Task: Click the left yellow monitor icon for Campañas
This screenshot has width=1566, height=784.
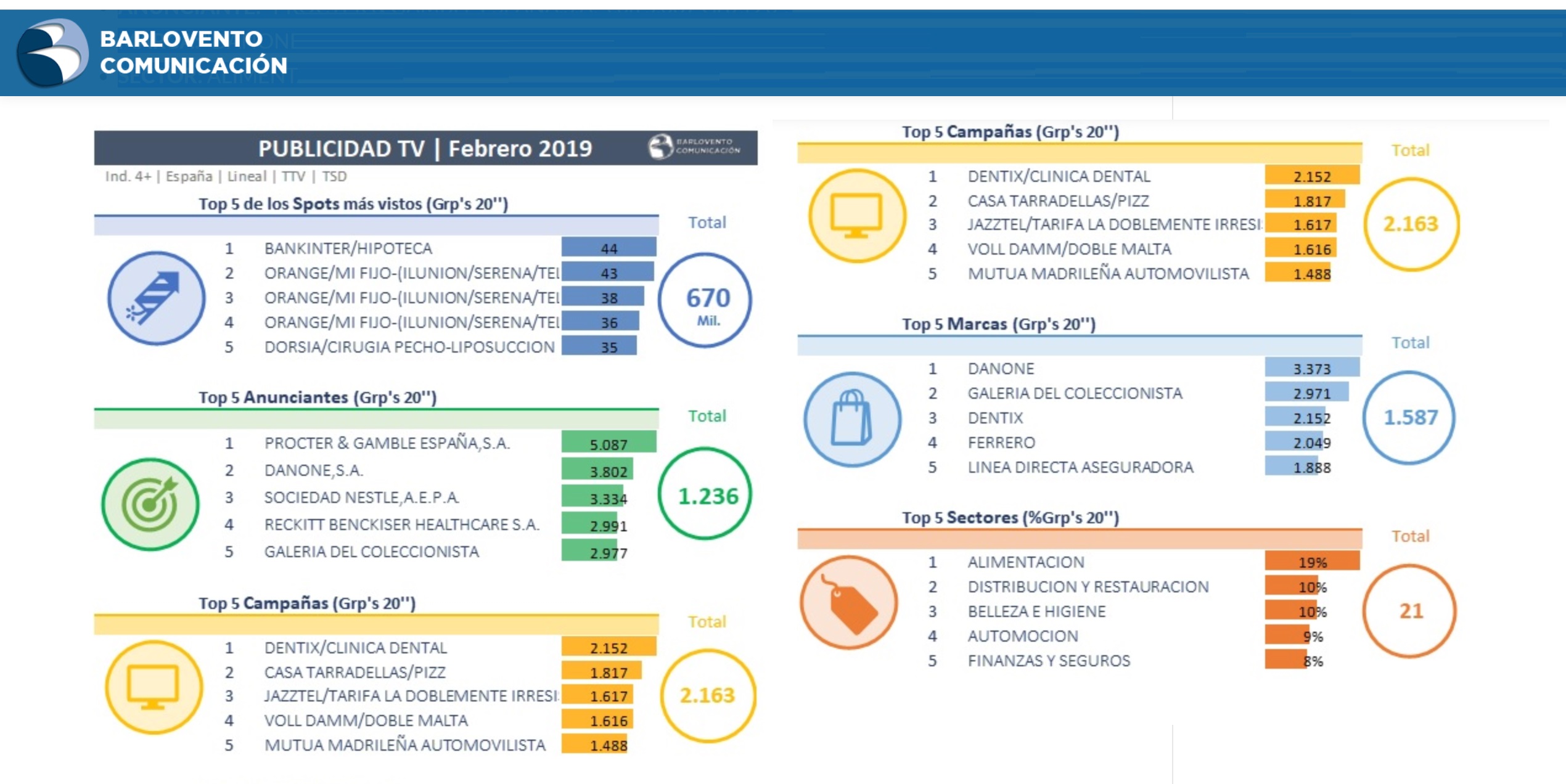Action: 154,687
